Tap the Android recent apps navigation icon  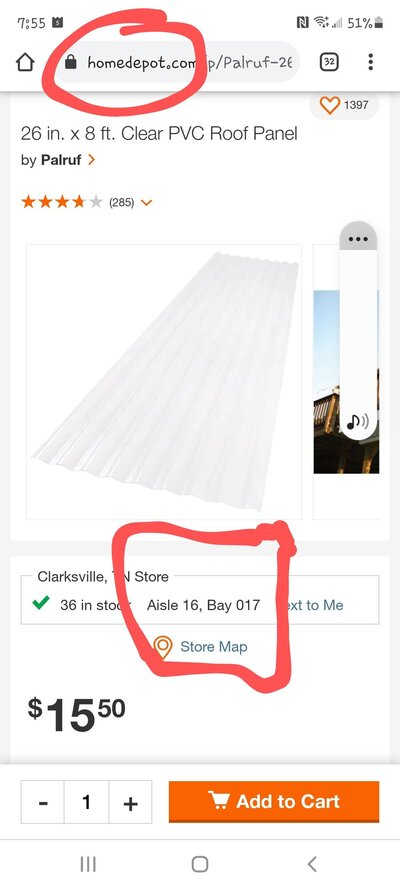pyautogui.click(x=88, y=864)
